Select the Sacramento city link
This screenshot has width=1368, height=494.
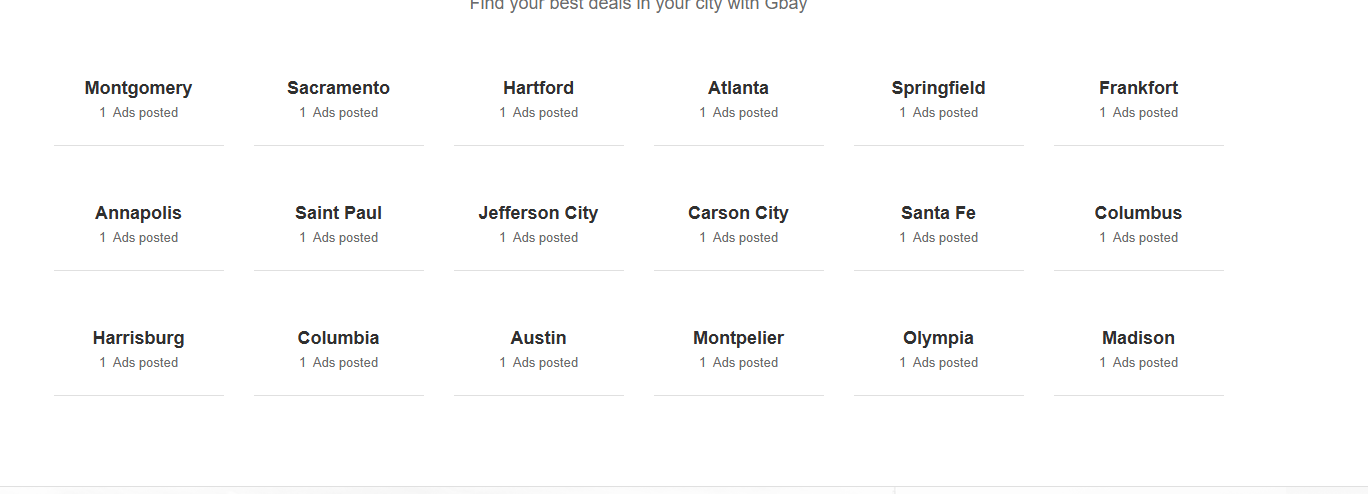point(338,88)
